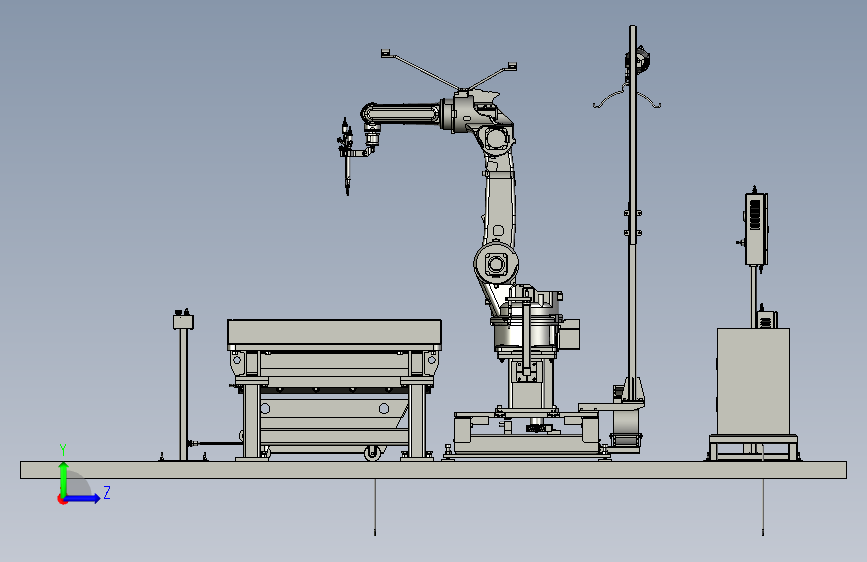This screenshot has height=562, width=867.
Task: Select the pendant control box on stand
Action: [755, 228]
